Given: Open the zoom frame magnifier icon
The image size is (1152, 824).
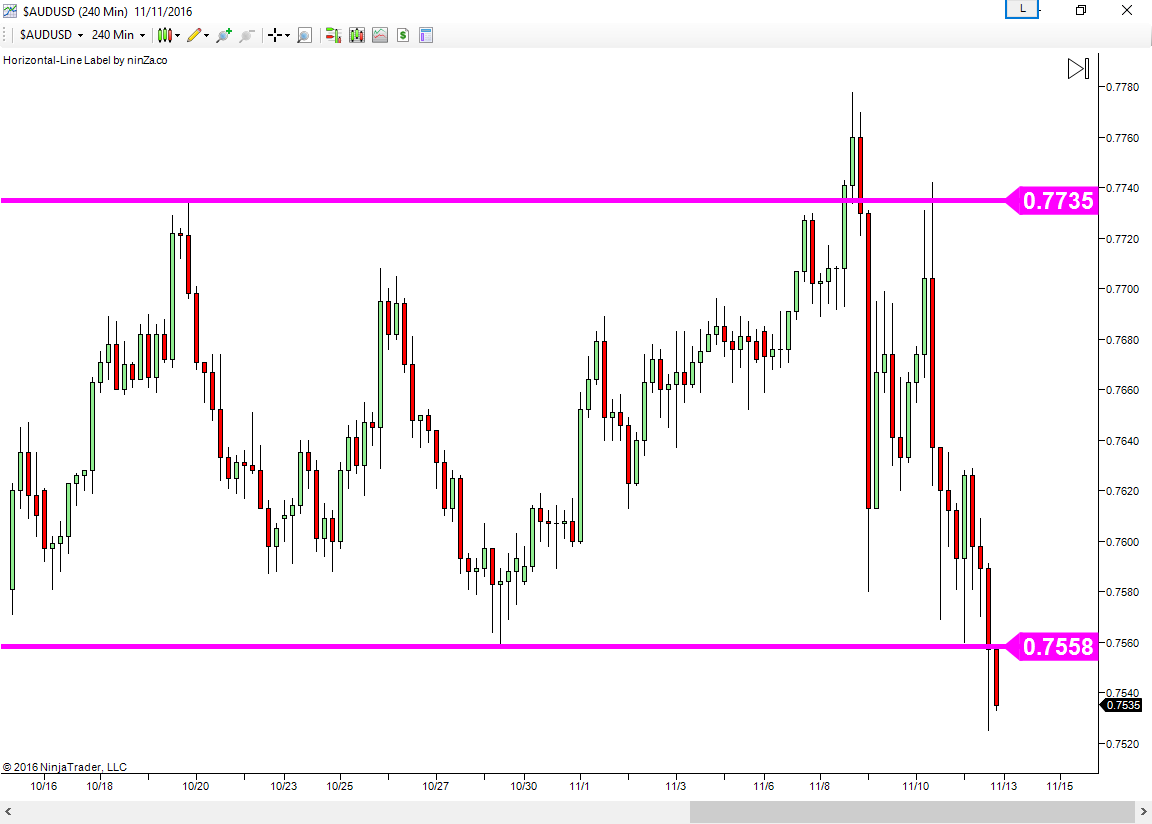Looking at the screenshot, I should [x=304, y=35].
